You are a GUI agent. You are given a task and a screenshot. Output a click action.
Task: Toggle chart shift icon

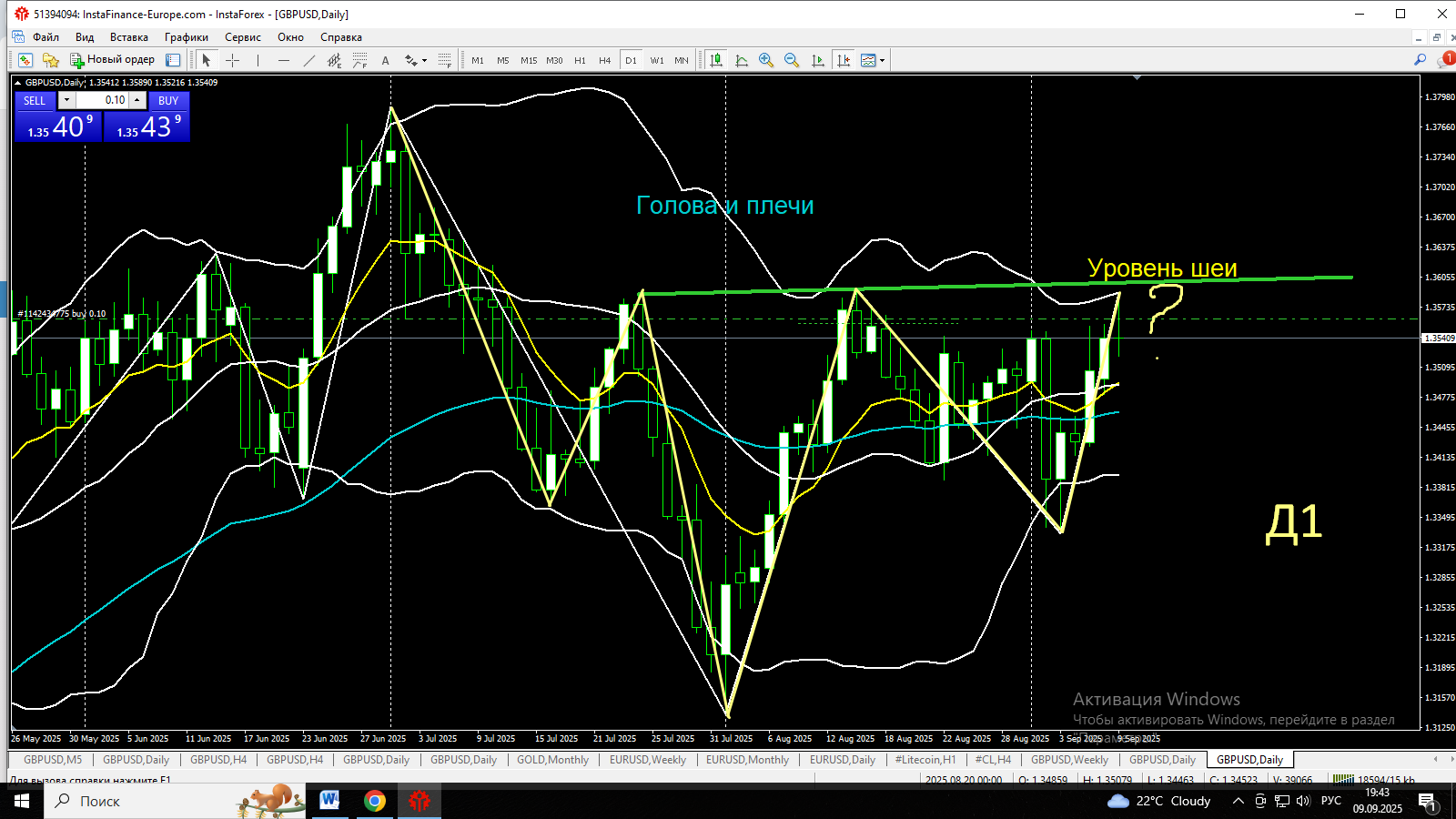(844, 60)
